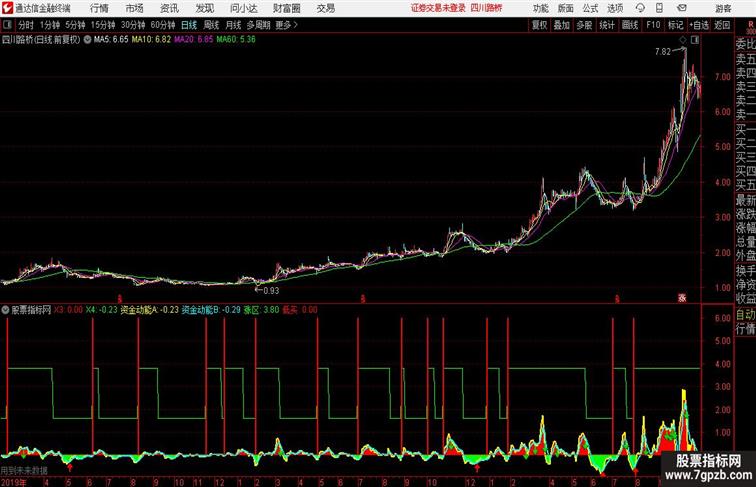Click the MA20: 6.85 value
This screenshot has height=487, width=756.
(193, 40)
